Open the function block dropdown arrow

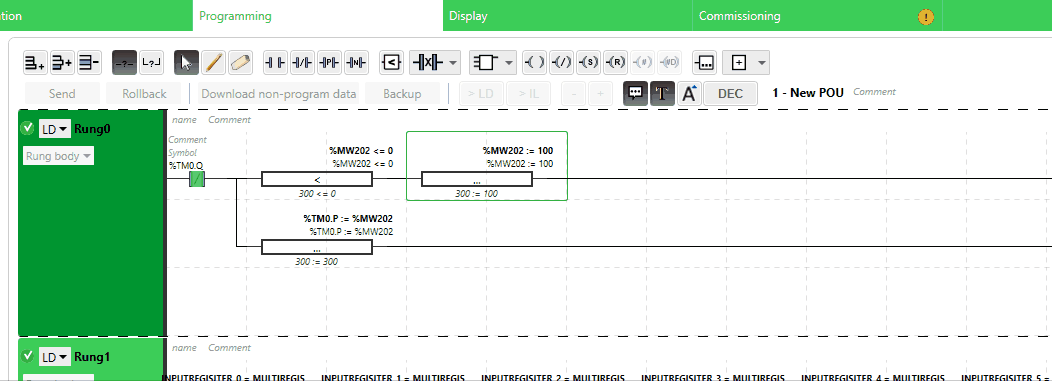click(509, 62)
